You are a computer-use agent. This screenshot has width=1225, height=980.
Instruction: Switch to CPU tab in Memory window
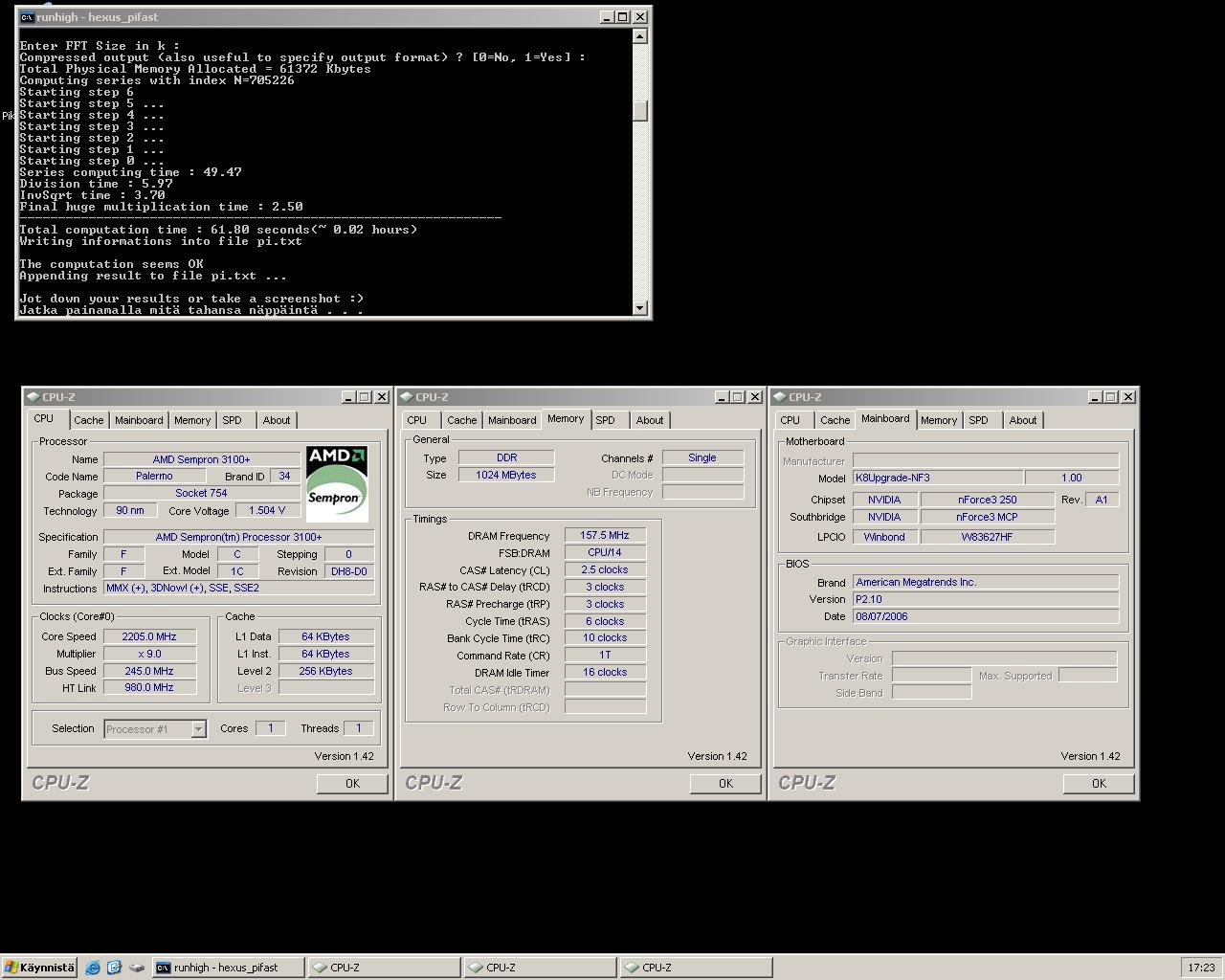[417, 420]
